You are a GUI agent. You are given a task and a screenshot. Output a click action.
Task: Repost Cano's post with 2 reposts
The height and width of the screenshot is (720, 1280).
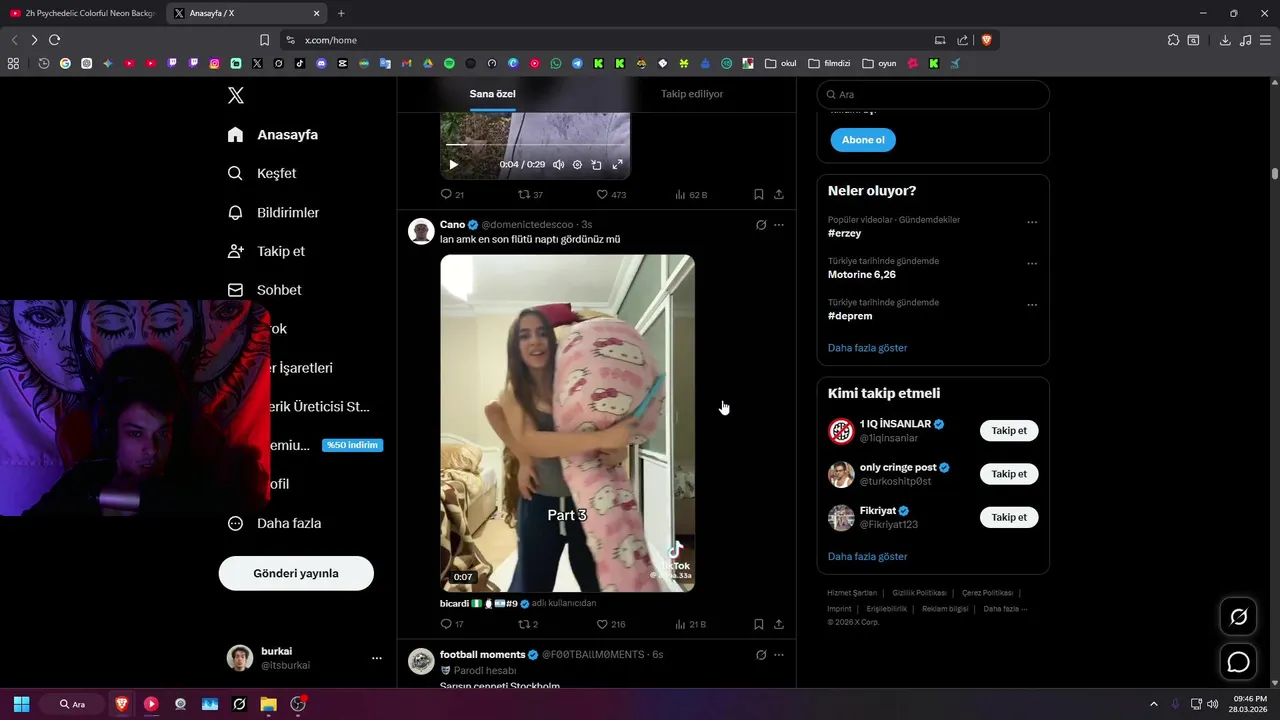528,624
